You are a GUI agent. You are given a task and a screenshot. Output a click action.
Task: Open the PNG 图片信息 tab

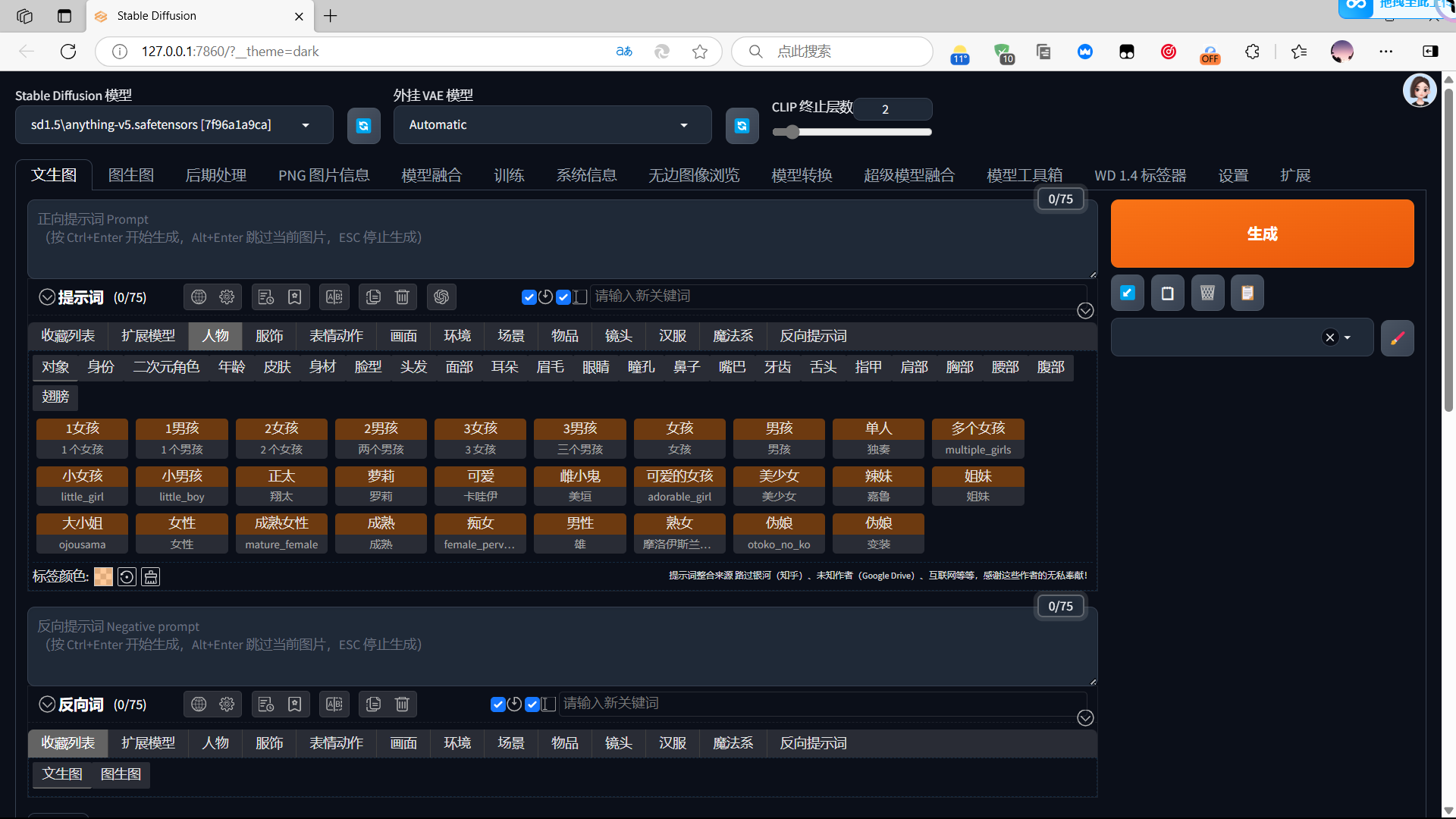point(324,175)
